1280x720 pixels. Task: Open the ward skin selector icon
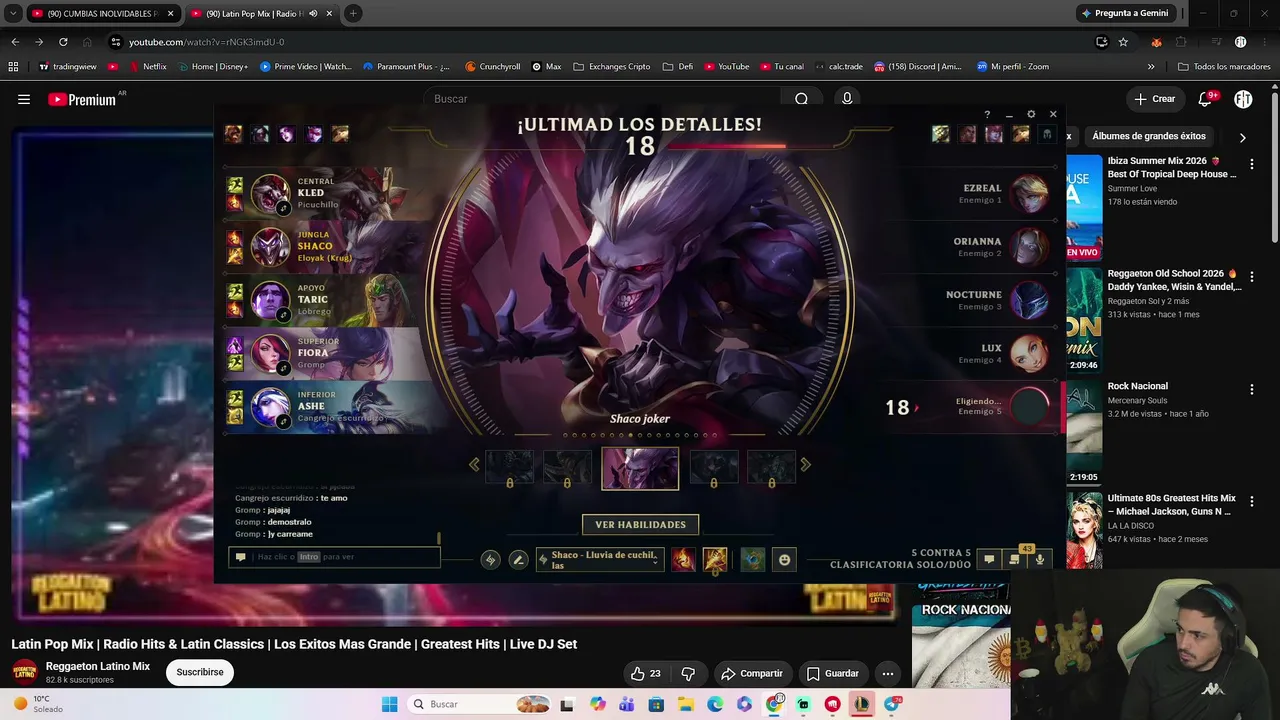coord(753,560)
